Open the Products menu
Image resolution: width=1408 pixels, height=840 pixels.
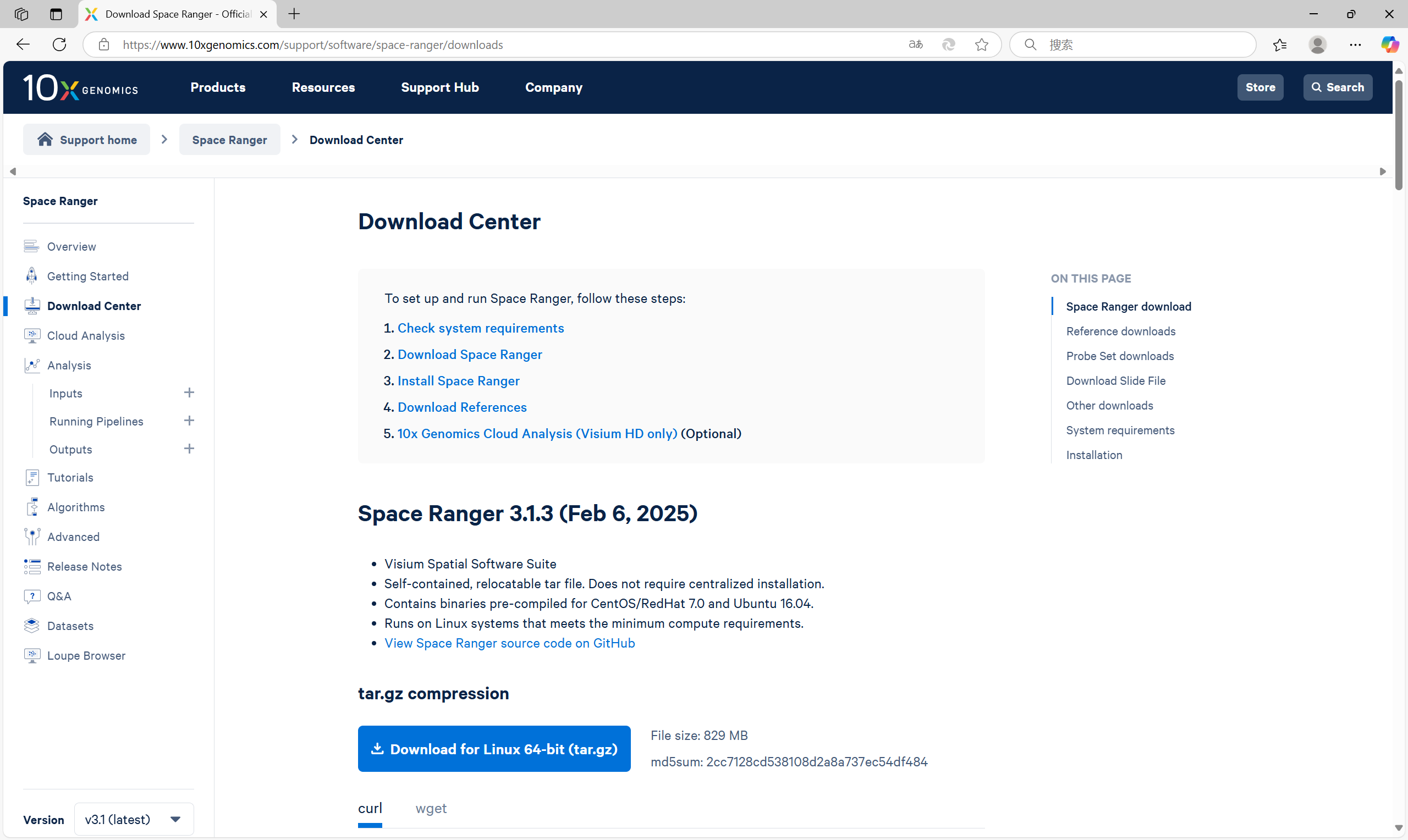[x=218, y=88]
